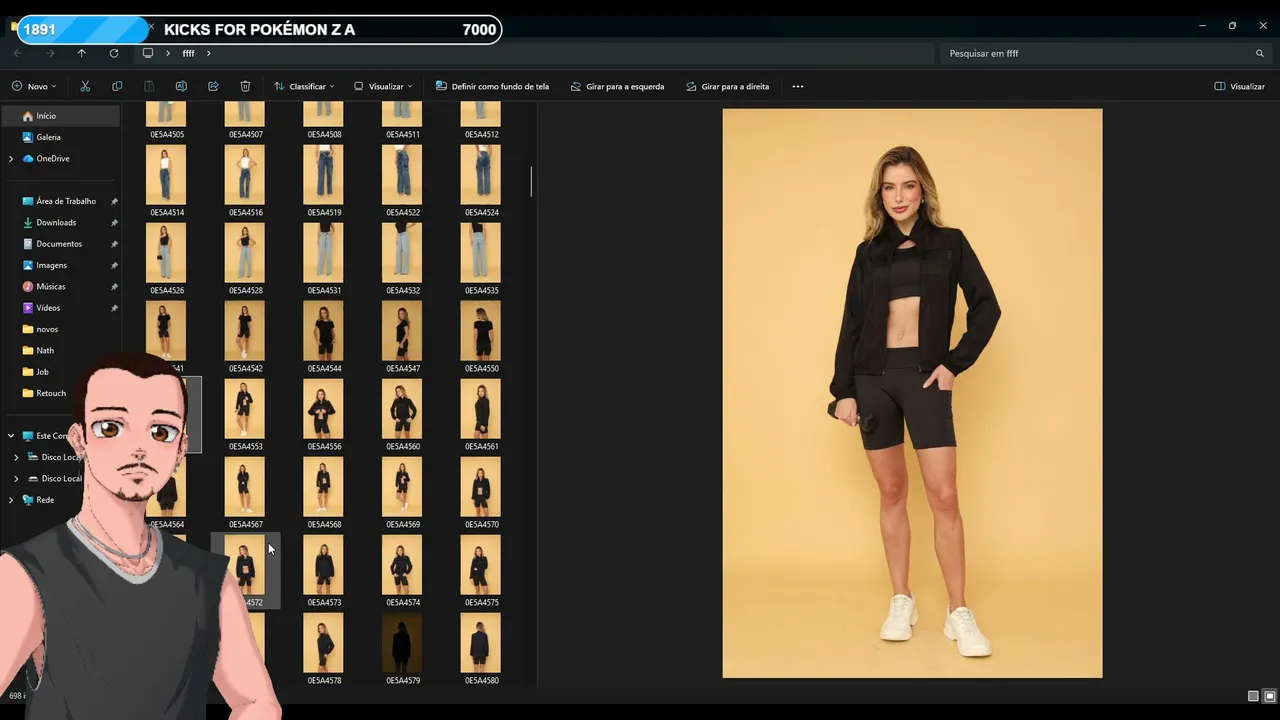Open Rede in the navigation pane
Viewport: 1280px width, 720px height.
pos(45,500)
